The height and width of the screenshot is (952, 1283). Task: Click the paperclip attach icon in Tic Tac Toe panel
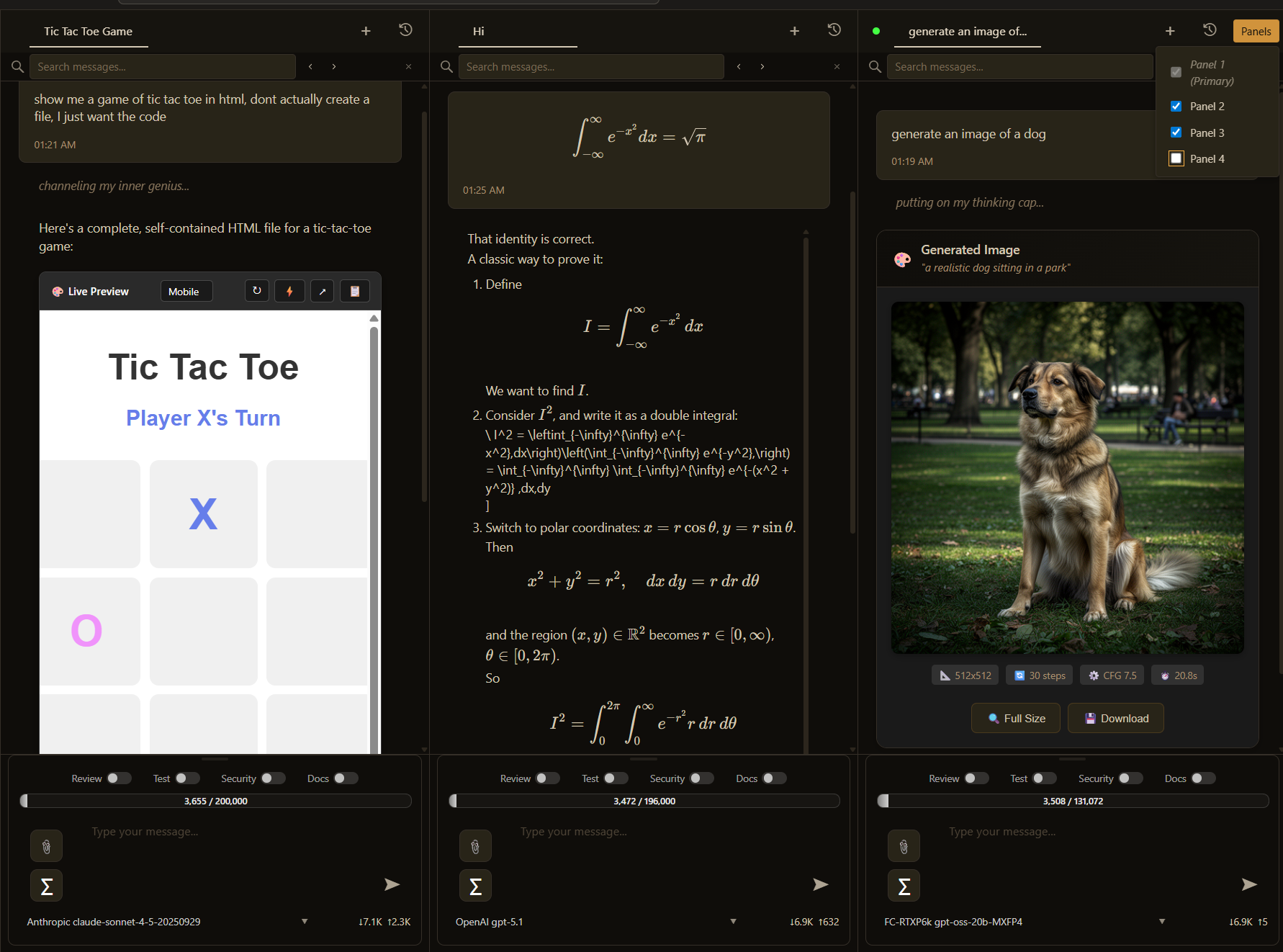click(x=46, y=846)
